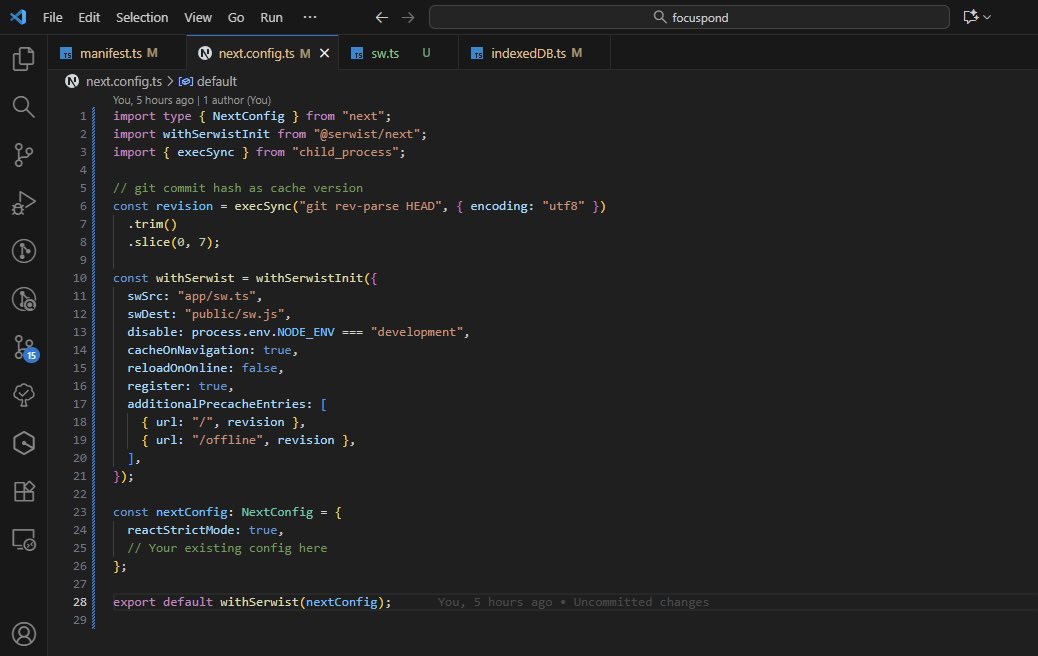This screenshot has height=656, width=1038.
Task: Click the focuspond search bar
Action: pos(689,17)
